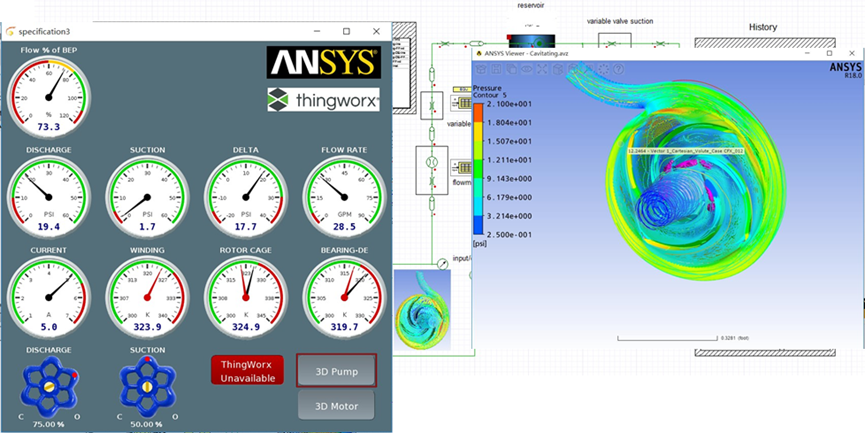Click the red ThingWorx Unavailable button
Viewport: 865px width, 433px height.
(248, 370)
